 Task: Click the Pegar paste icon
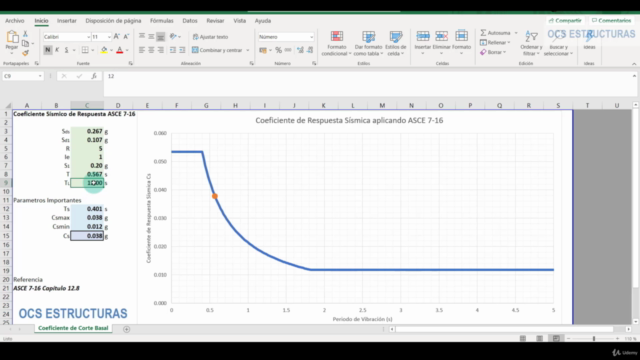(x=12, y=37)
